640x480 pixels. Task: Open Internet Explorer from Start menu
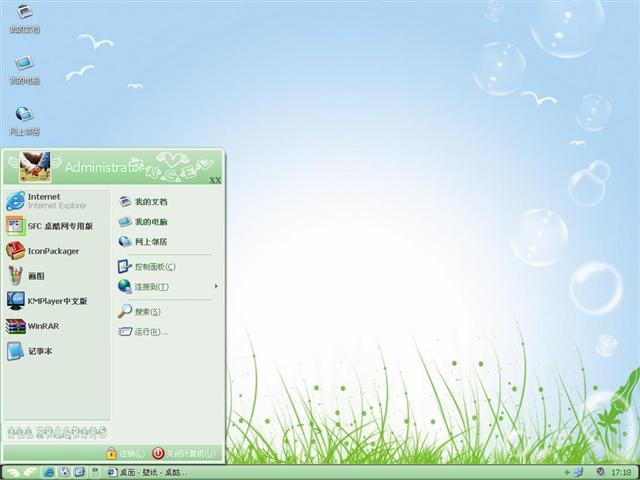[57, 201]
